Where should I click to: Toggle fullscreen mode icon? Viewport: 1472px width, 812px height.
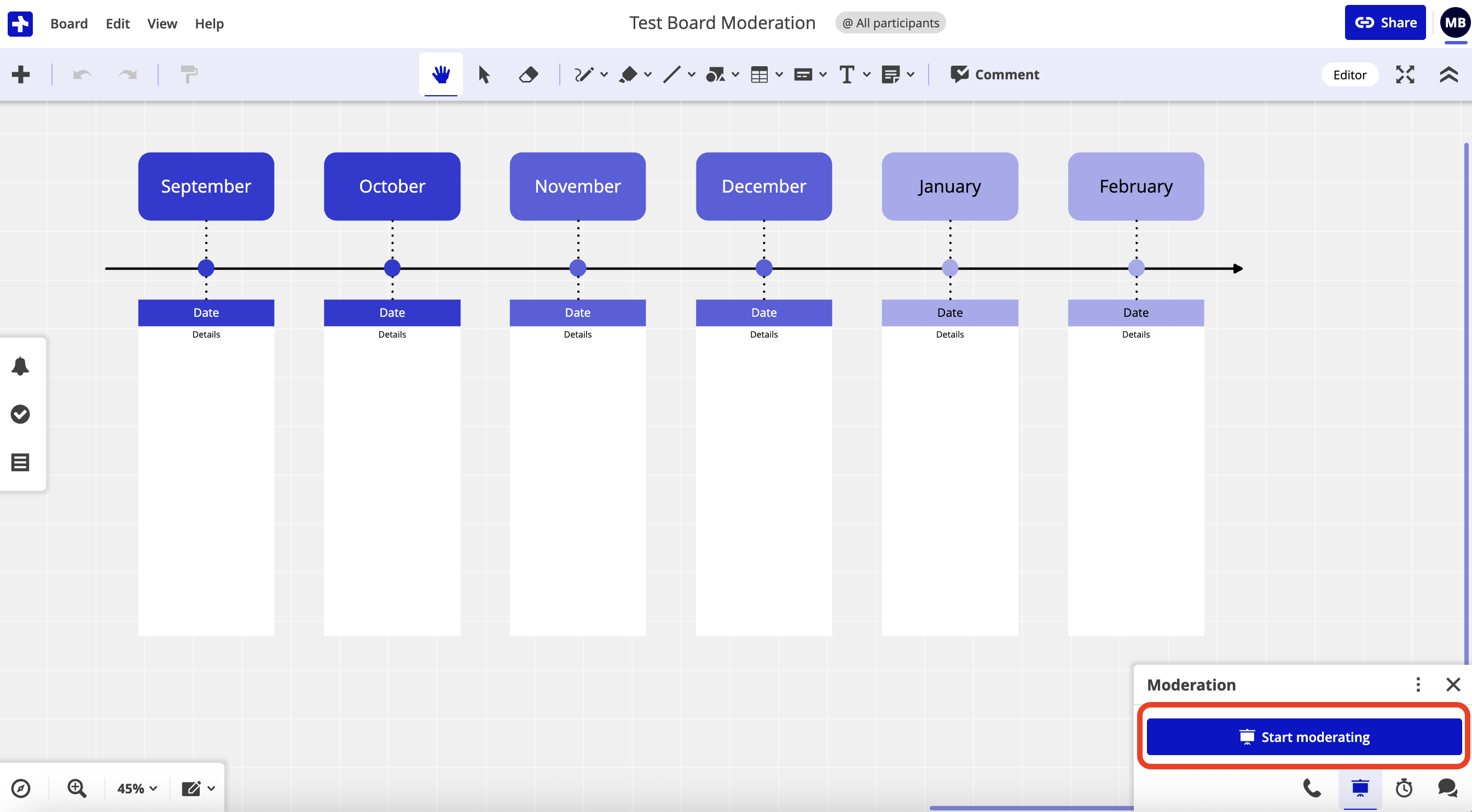pyautogui.click(x=1405, y=74)
